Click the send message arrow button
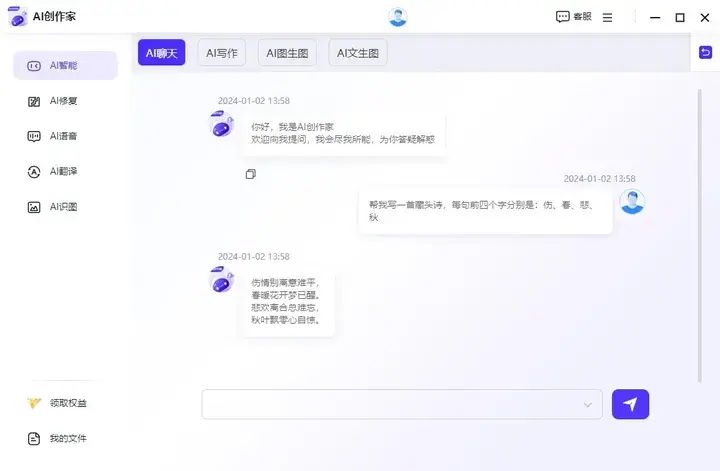This screenshot has height=471, width=720. pyautogui.click(x=630, y=404)
